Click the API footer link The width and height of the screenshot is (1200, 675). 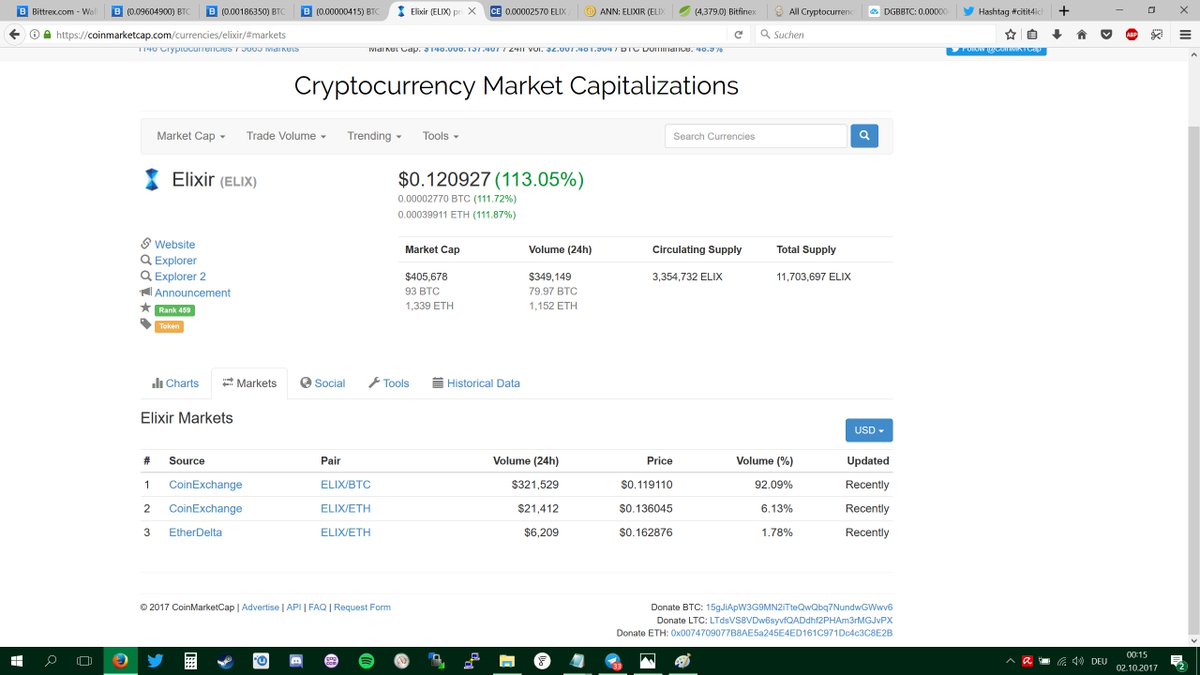coord(294,607)
